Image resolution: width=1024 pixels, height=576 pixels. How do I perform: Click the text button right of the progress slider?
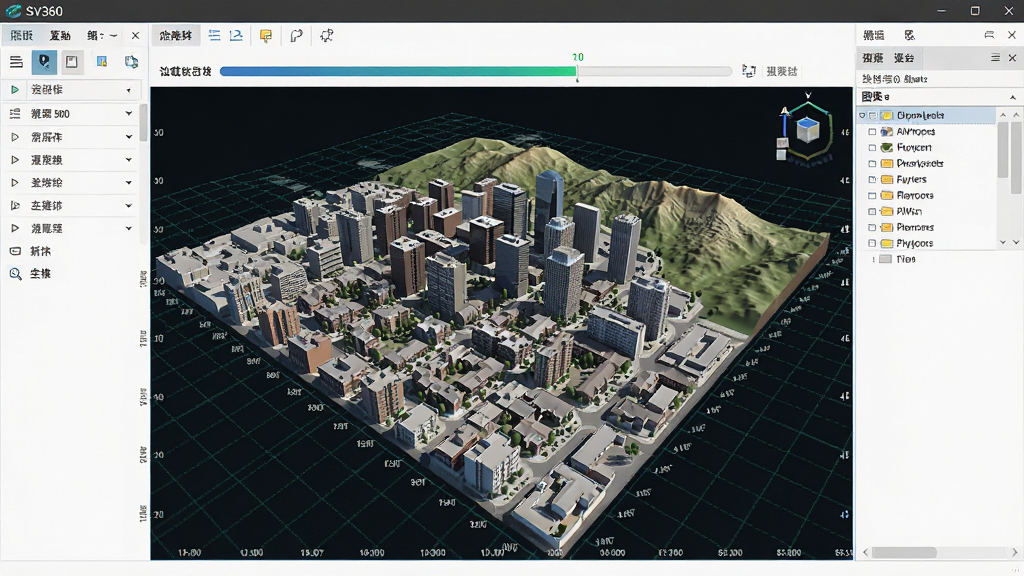click(782, 71)
